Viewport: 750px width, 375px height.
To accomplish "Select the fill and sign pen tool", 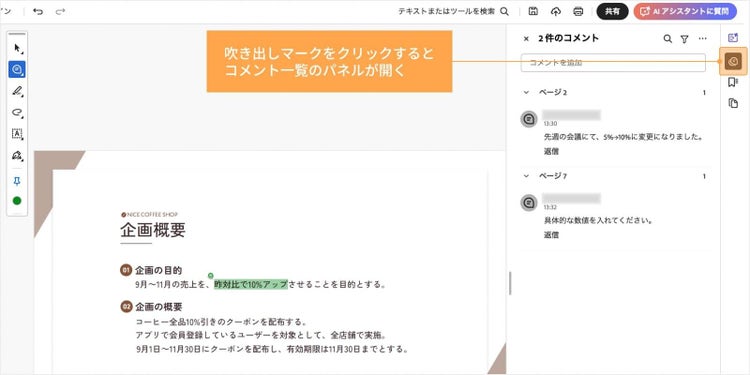I will pyautogui.click(x=17, y=155).
